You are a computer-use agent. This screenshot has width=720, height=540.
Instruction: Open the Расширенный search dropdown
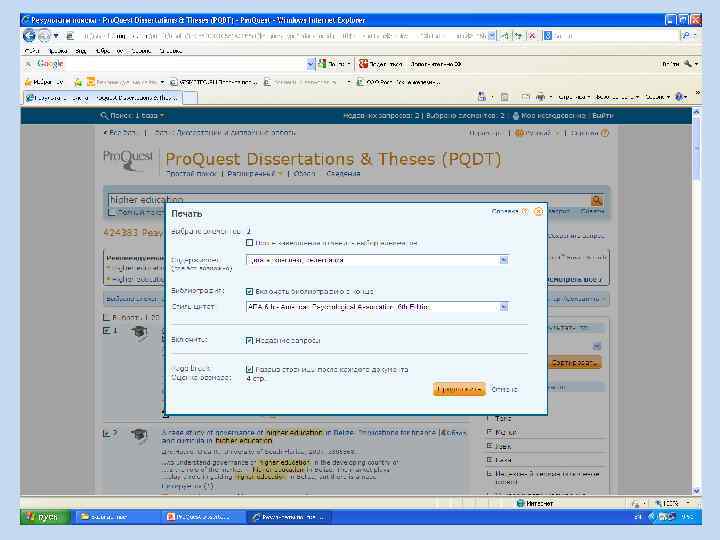(254, 174)
